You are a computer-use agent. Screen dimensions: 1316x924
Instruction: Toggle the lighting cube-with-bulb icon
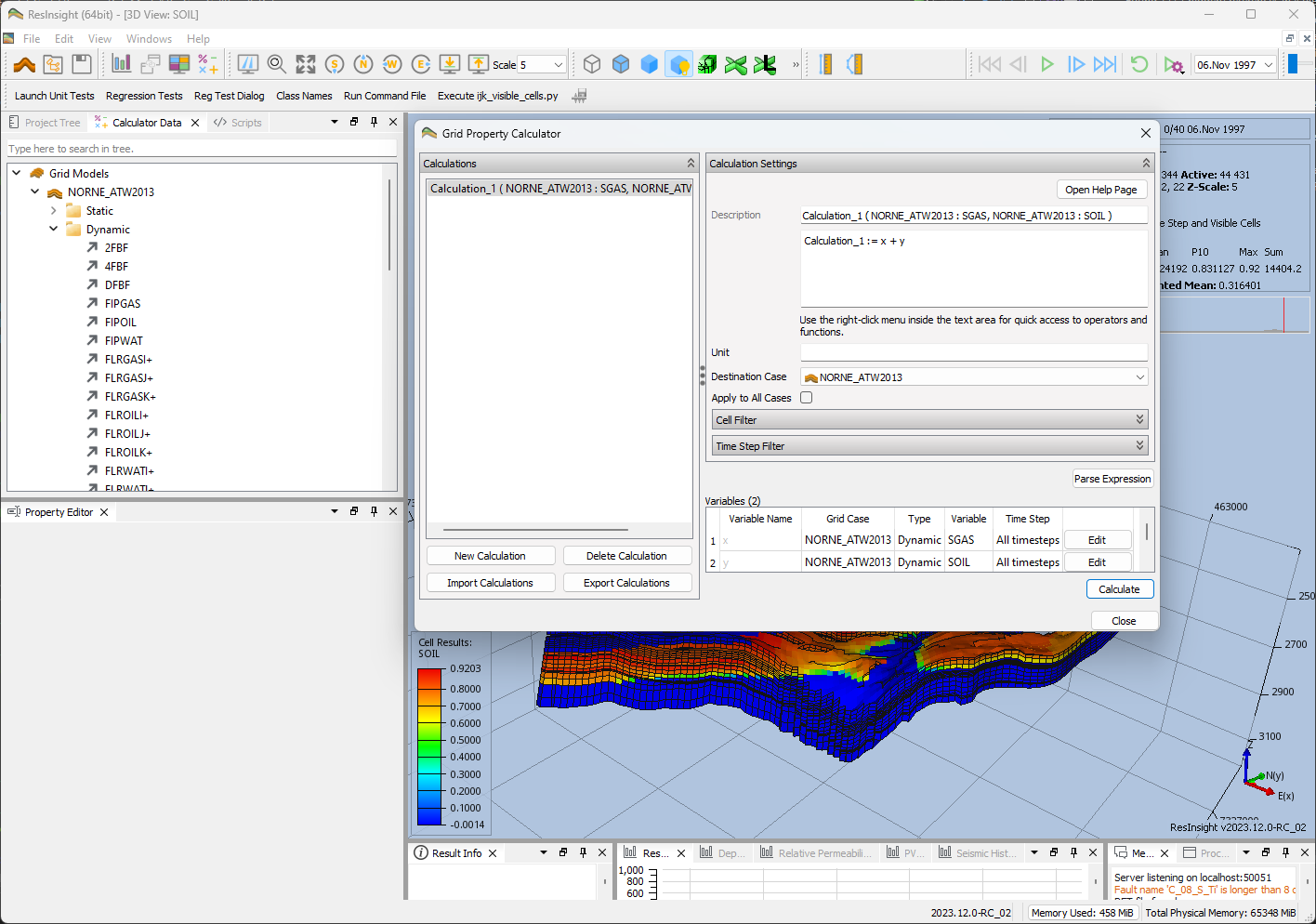pos(678,64)
